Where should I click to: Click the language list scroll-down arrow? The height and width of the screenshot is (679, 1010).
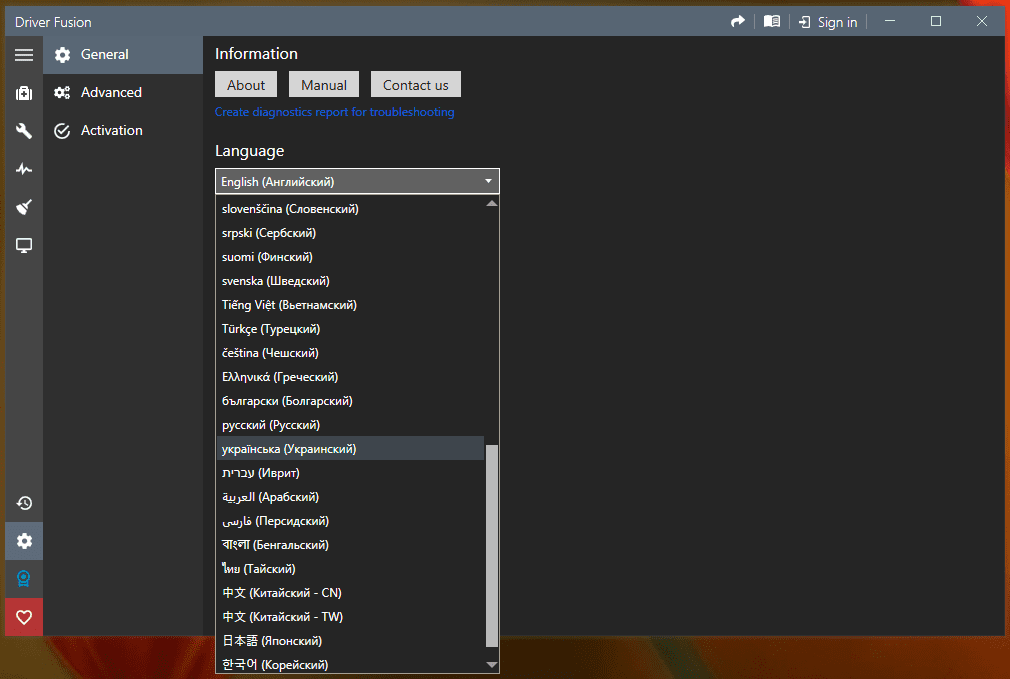pyautogui.click(x=492, y=665)
